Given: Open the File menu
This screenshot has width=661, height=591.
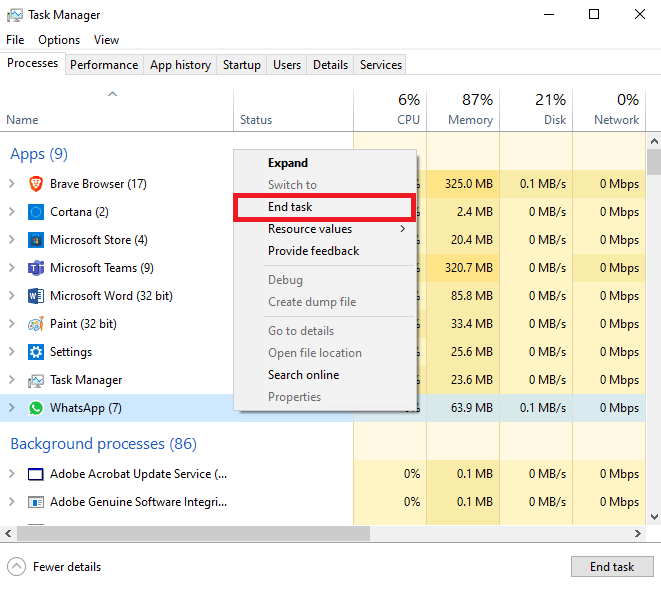Looking at the screenshot, I should click(15, 40).
